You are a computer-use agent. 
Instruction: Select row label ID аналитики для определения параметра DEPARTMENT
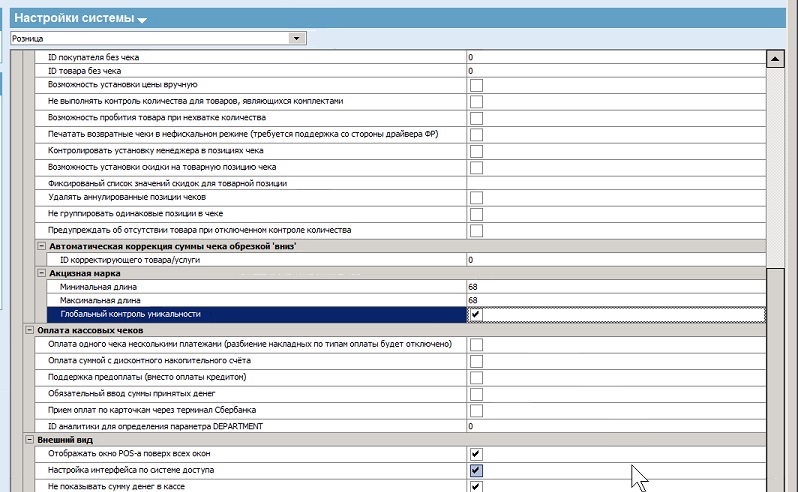(155, 426)
